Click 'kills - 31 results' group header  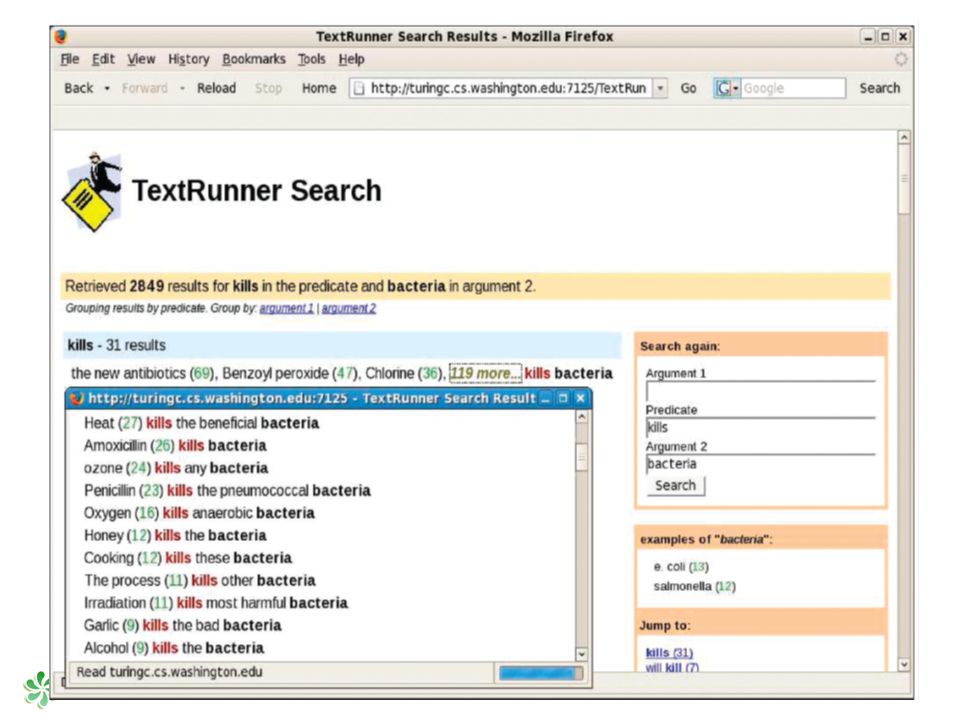[342, 345]
